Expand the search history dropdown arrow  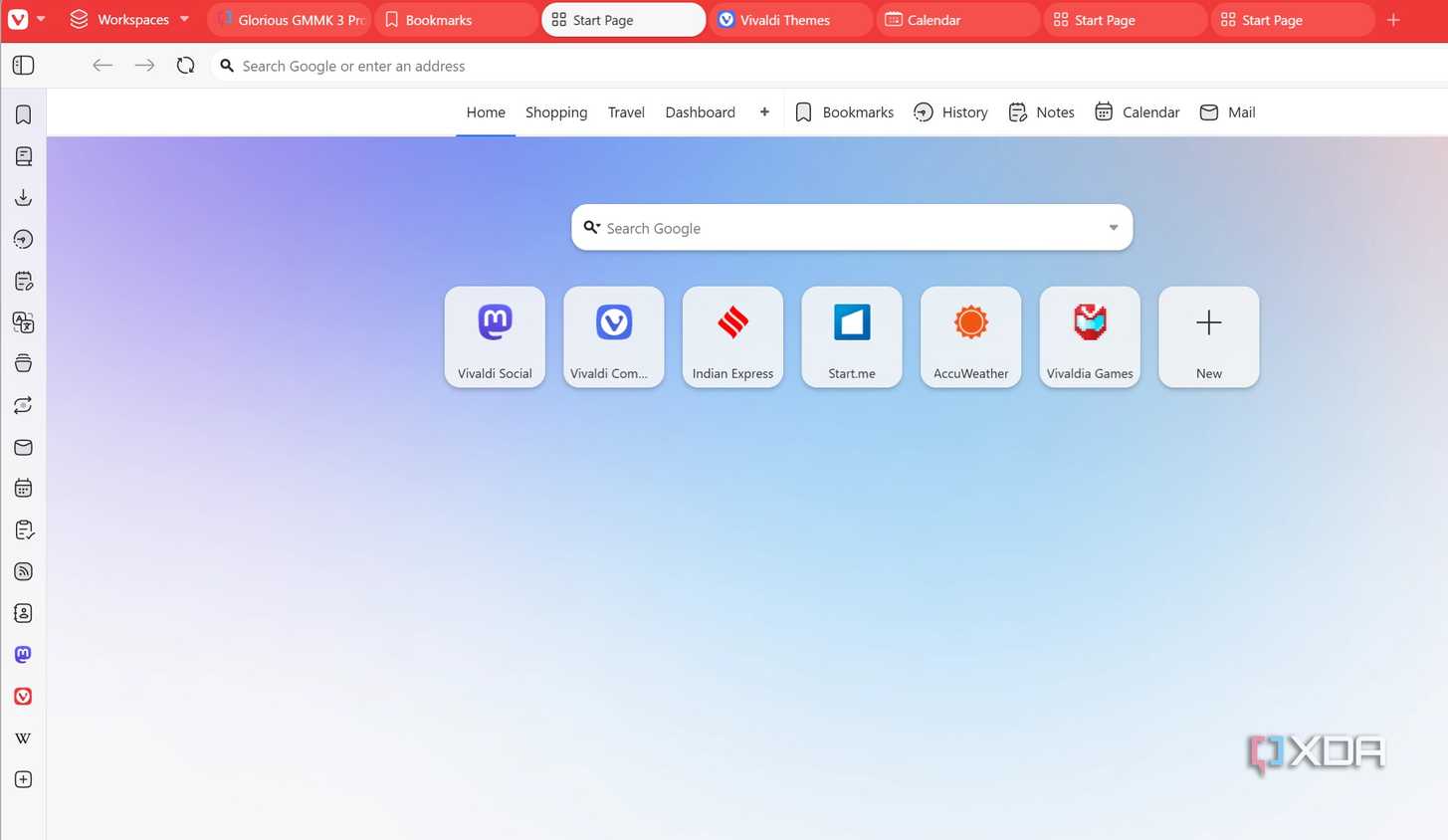pos(1114,228)
